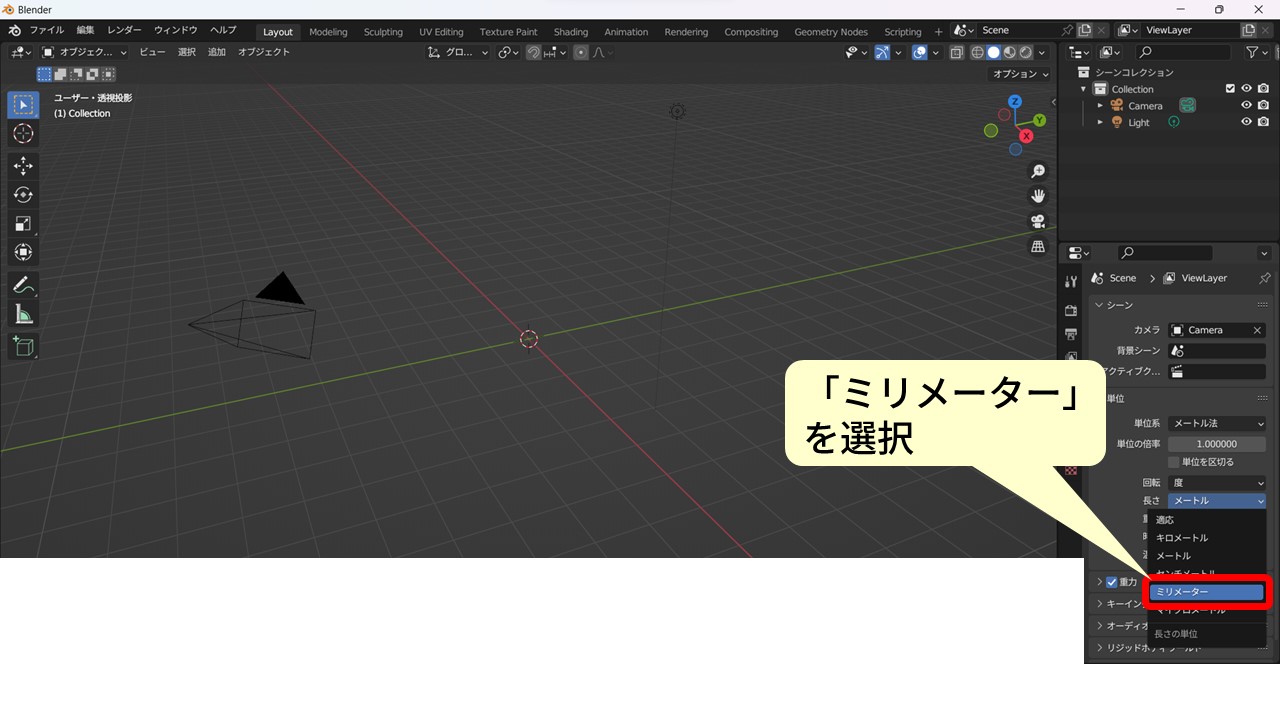The height and width of the screenshot is (720, 1280).
Task: Expand the Light item in outliner
Action: click(x=1100, y=122)
